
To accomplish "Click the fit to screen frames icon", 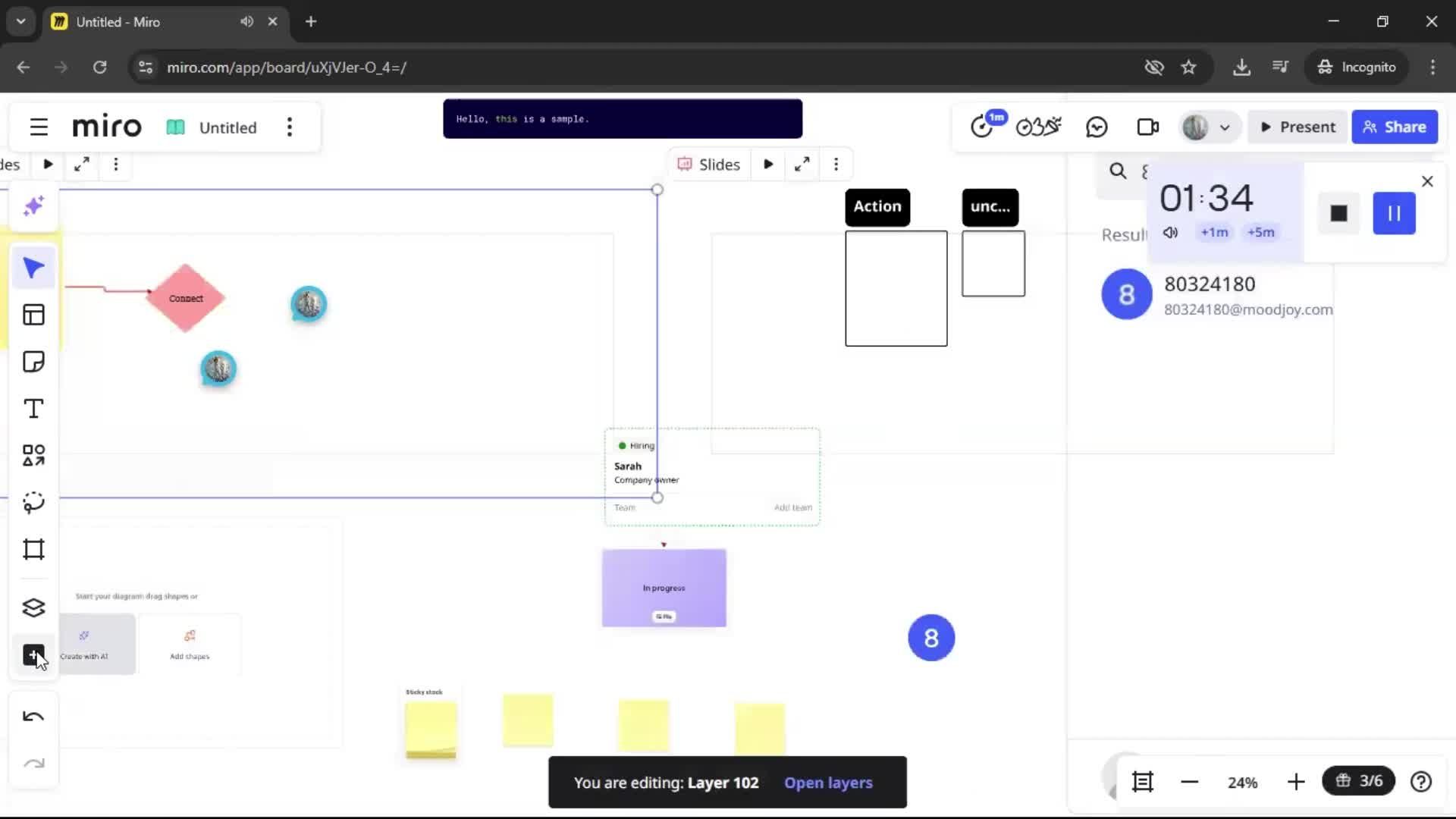I will 1143,782.
